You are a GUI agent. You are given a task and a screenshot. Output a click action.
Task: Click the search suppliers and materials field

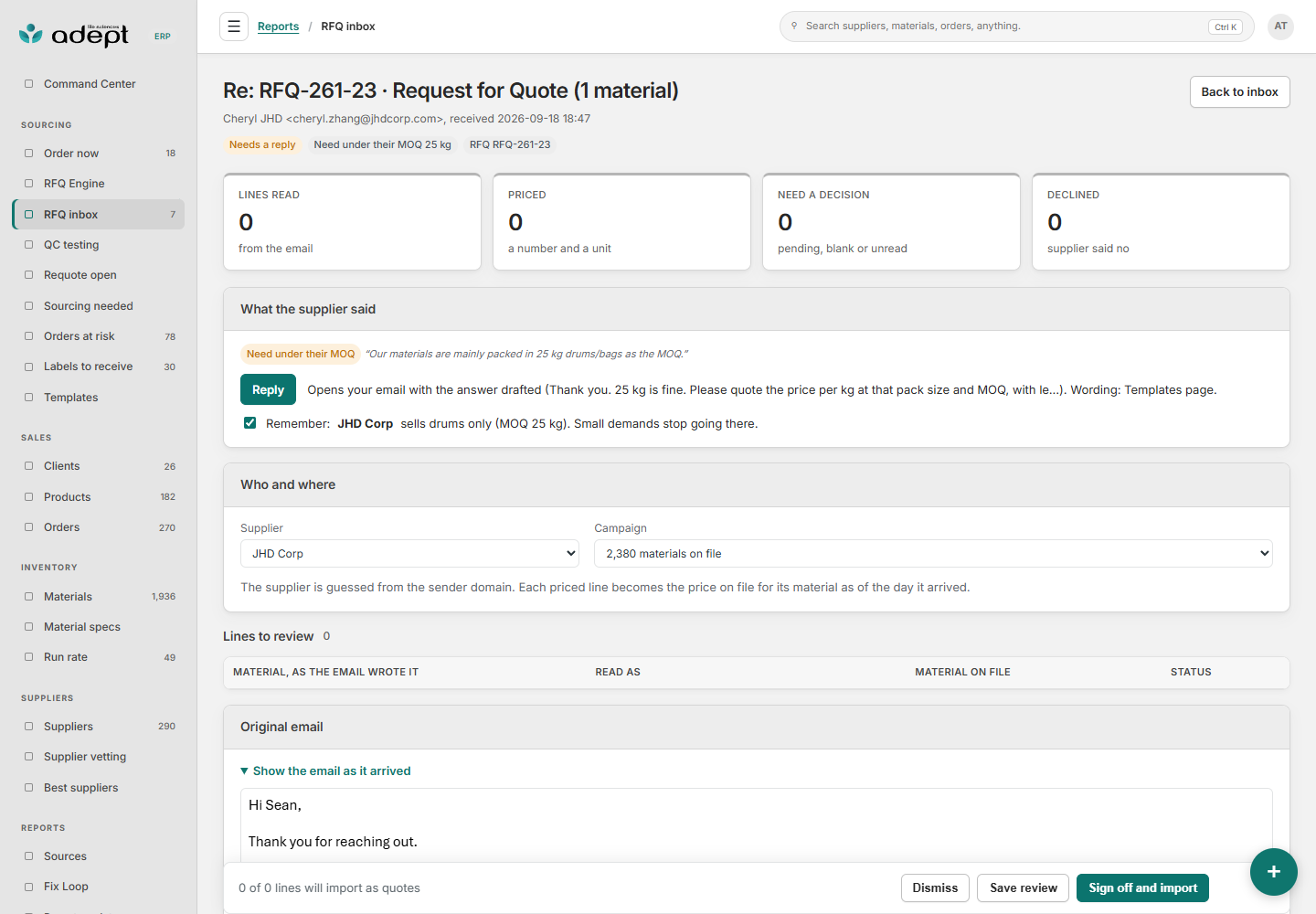(1017, 27)
